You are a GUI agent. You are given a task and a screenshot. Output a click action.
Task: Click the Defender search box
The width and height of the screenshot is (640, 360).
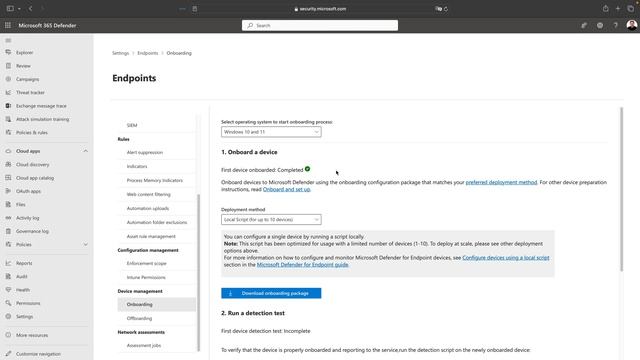[320, 25]
